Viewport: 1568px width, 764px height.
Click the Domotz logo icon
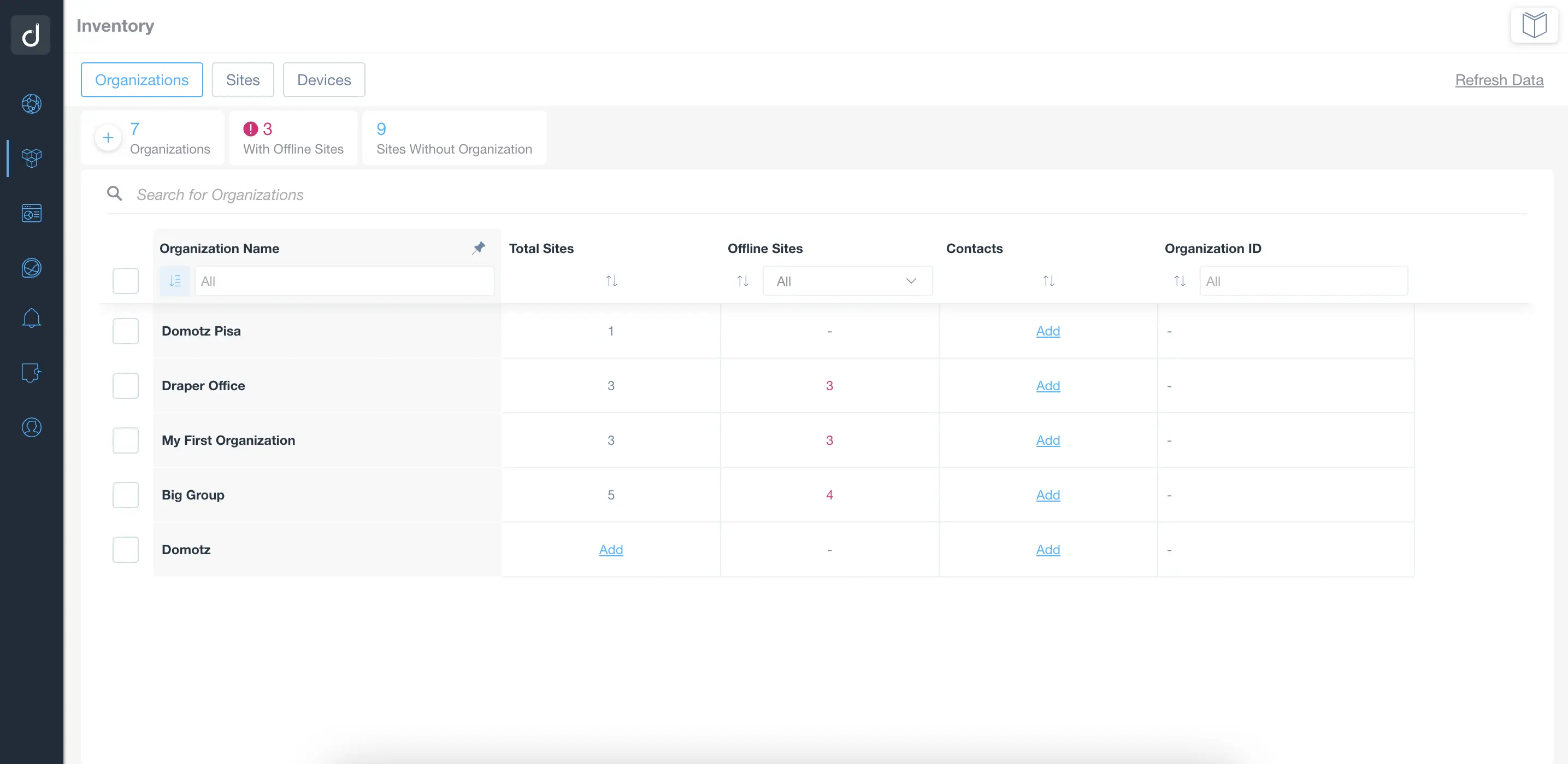[x=31, y=34]
